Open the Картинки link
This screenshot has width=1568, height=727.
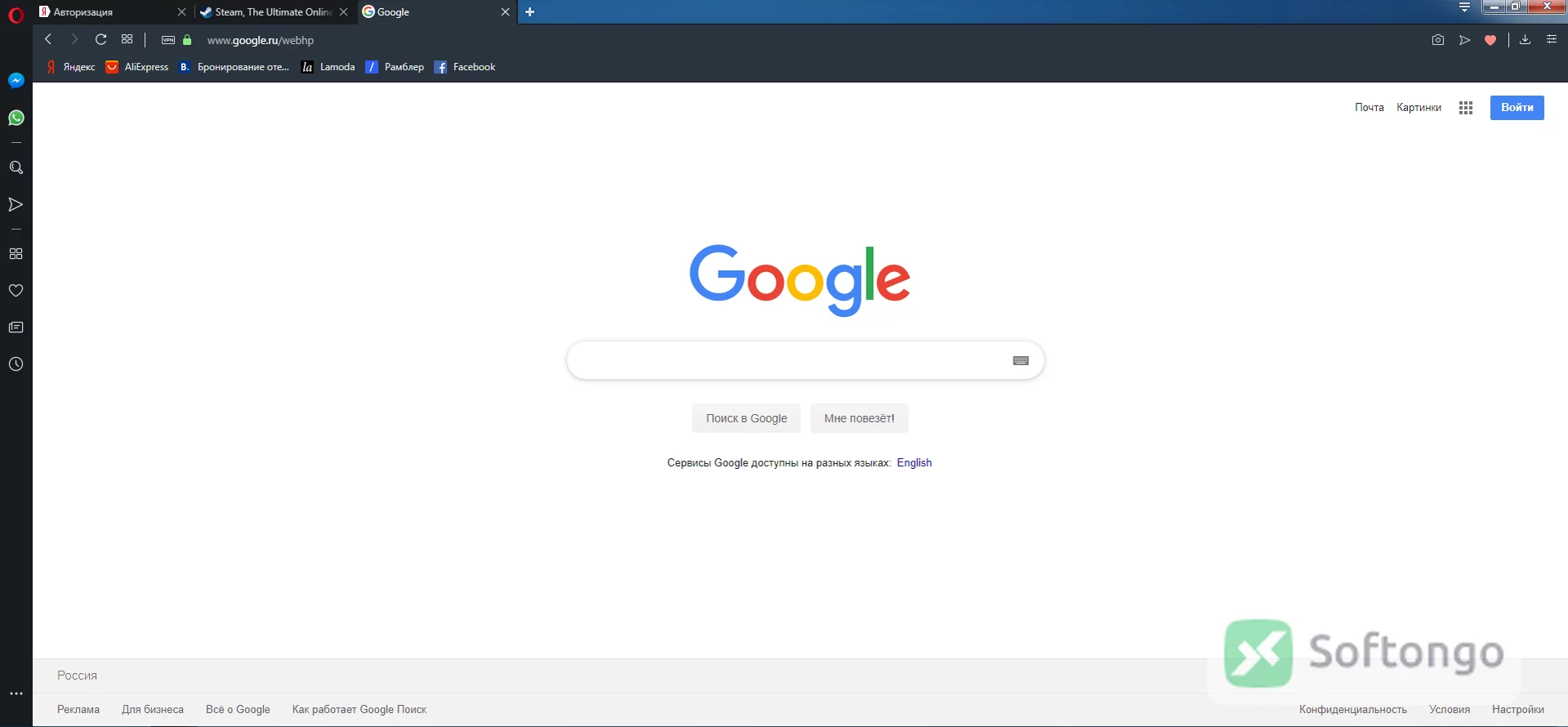point(1419,108)
